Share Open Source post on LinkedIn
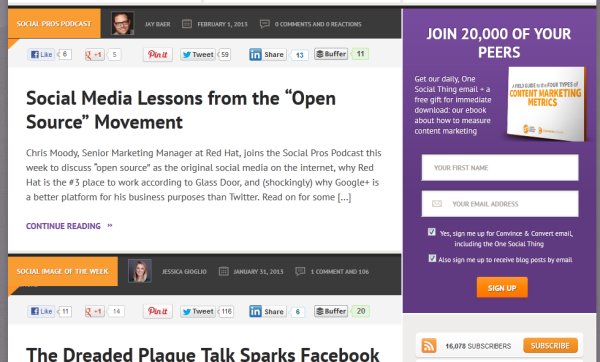Viewport: 600px width, 362px height. click(x=267, y=54)
